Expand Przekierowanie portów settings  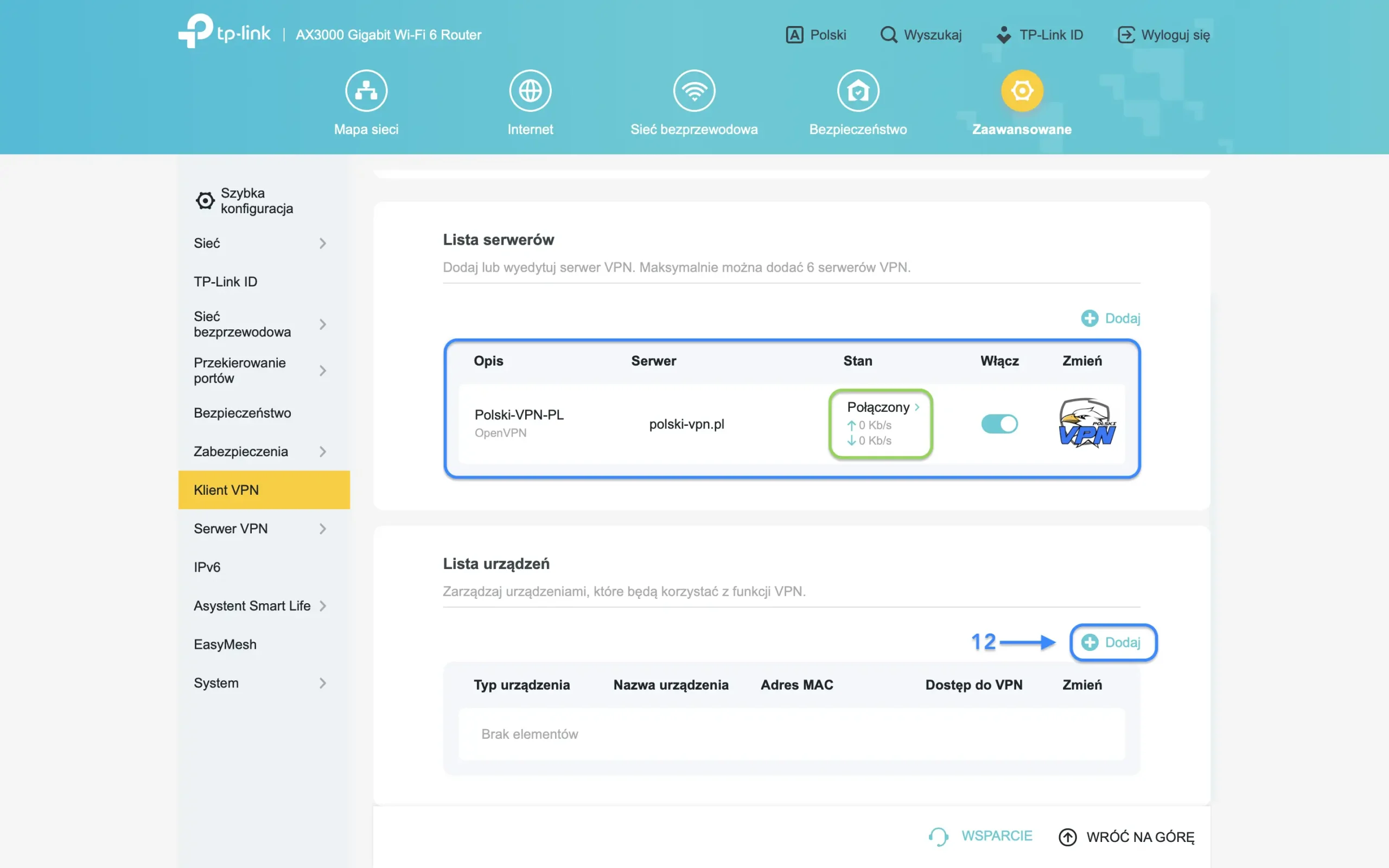point(323,371)
